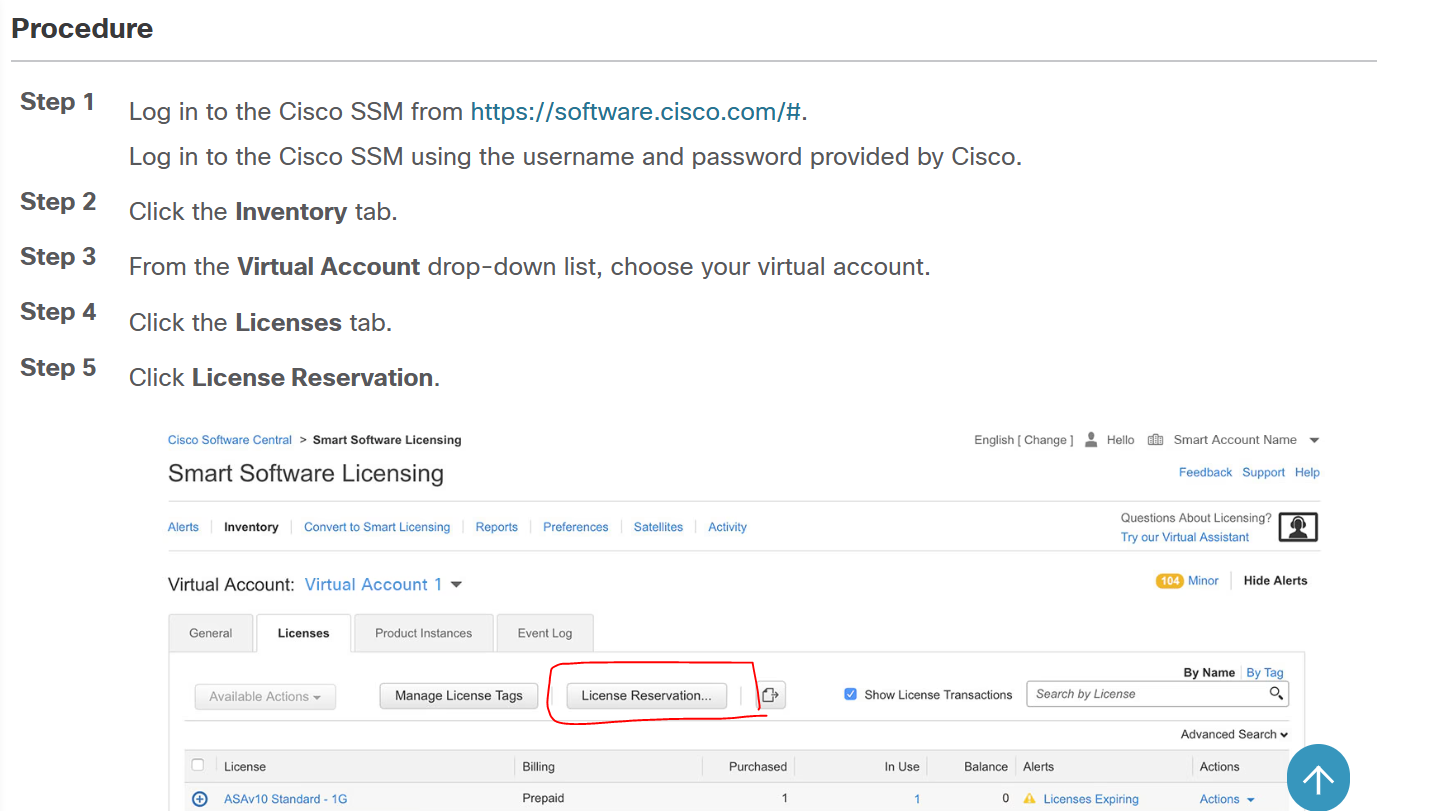1440x811 pixels.
Task: Click the Billing column header
Action: click(x=538, y=767)
